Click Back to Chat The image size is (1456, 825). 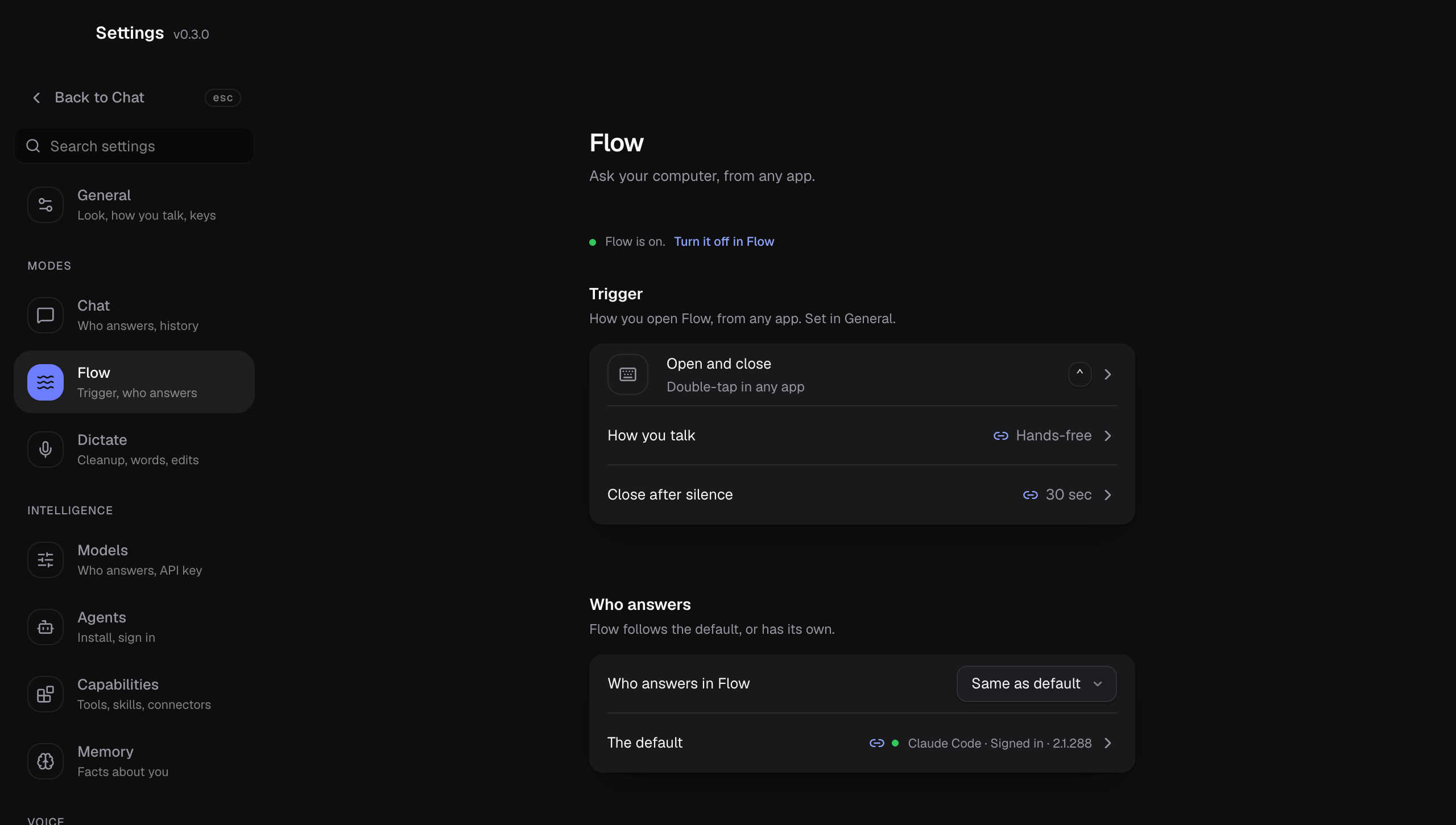tap(99, 98)
